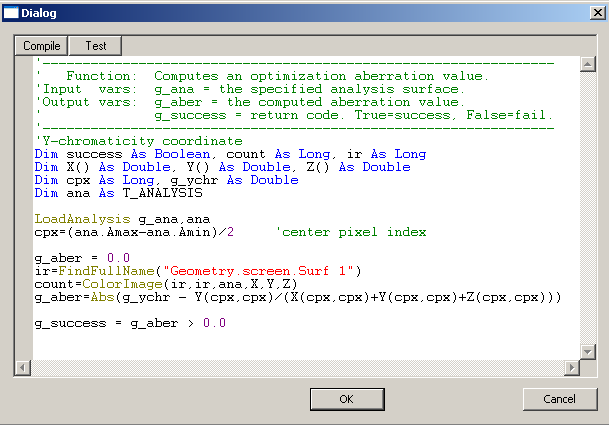Click the horizontal scrollbar right arrow

[572, 367]
